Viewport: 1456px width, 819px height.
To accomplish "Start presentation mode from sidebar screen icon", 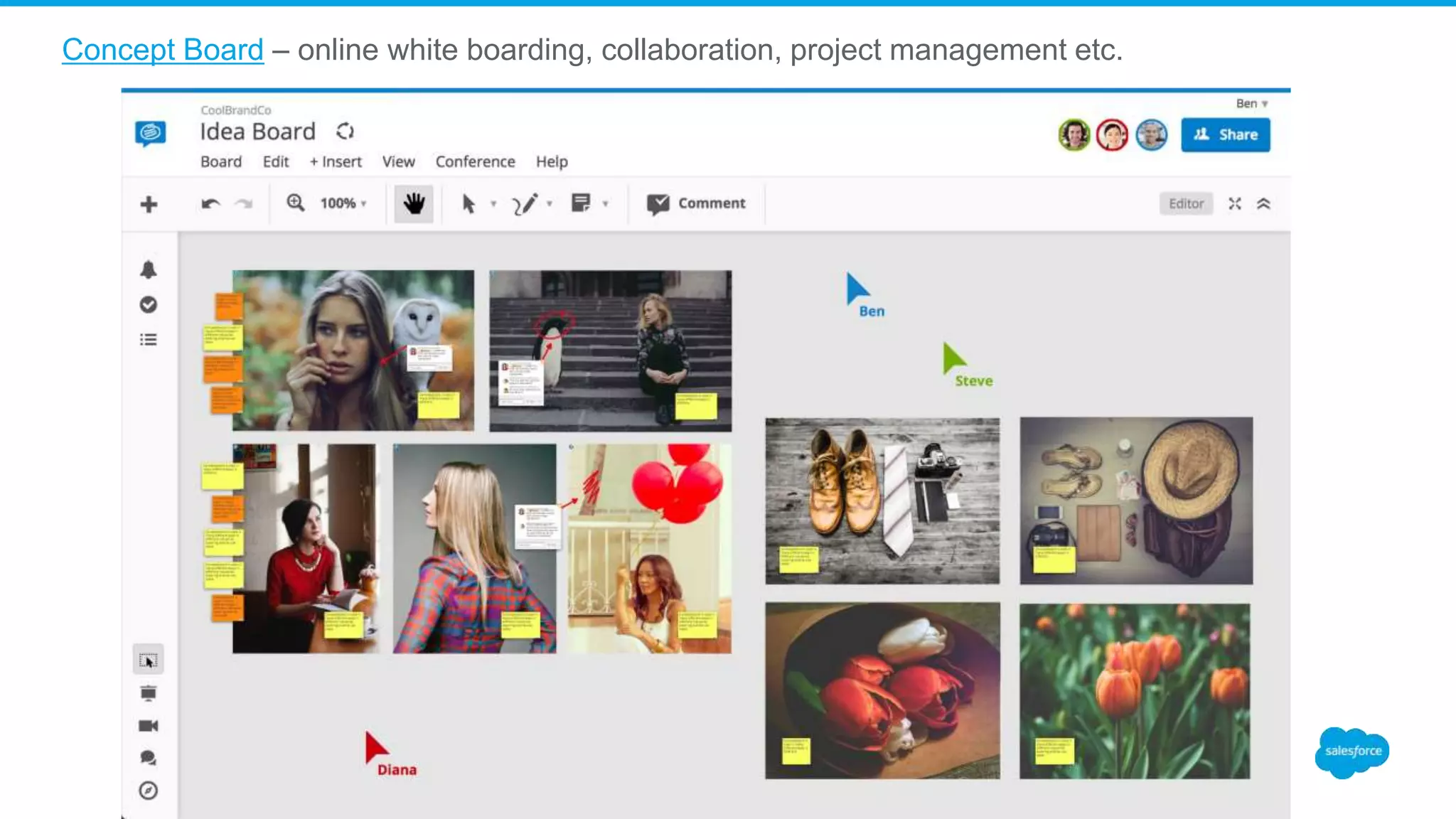I will [148, 693].
